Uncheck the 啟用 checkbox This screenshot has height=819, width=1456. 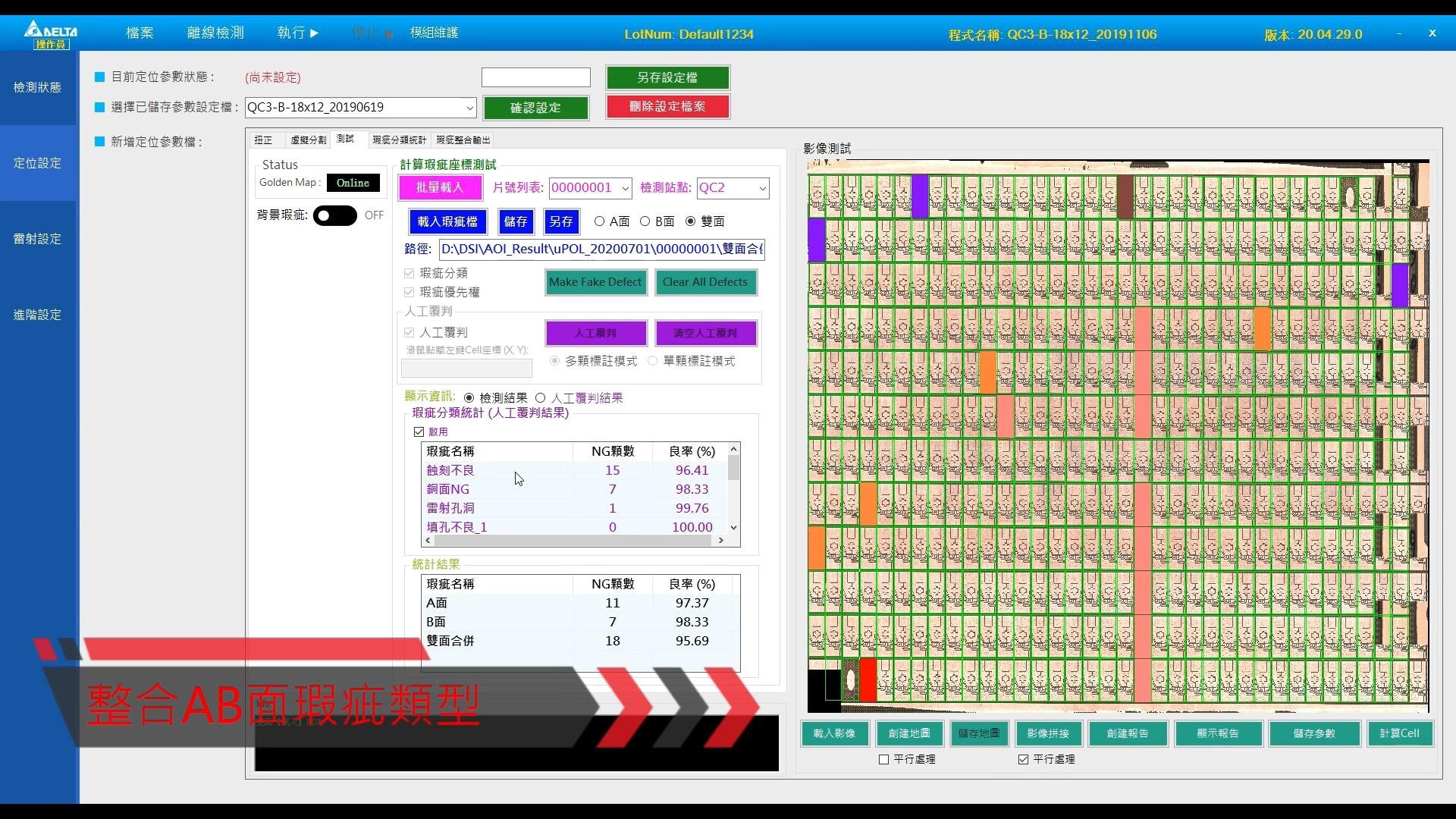pos(419,431)
